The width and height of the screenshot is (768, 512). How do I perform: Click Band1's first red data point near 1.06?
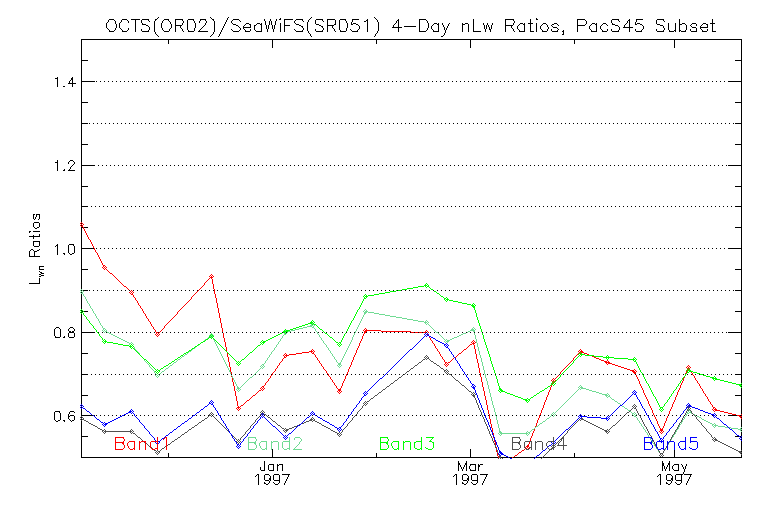[82, 225]
